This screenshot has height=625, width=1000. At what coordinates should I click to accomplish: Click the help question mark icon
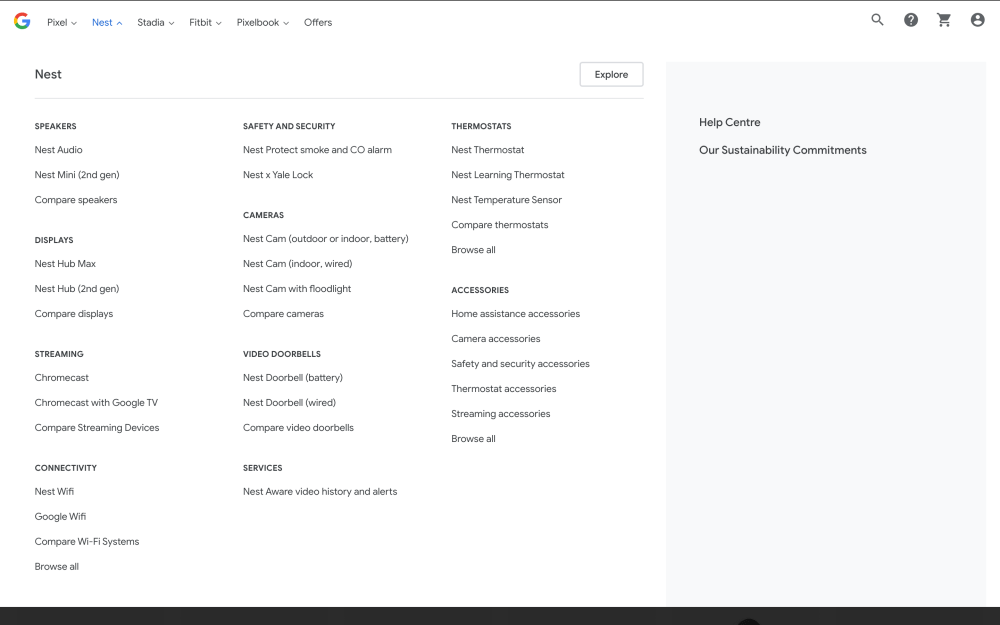pyautogui.click(x=911, y=20)
